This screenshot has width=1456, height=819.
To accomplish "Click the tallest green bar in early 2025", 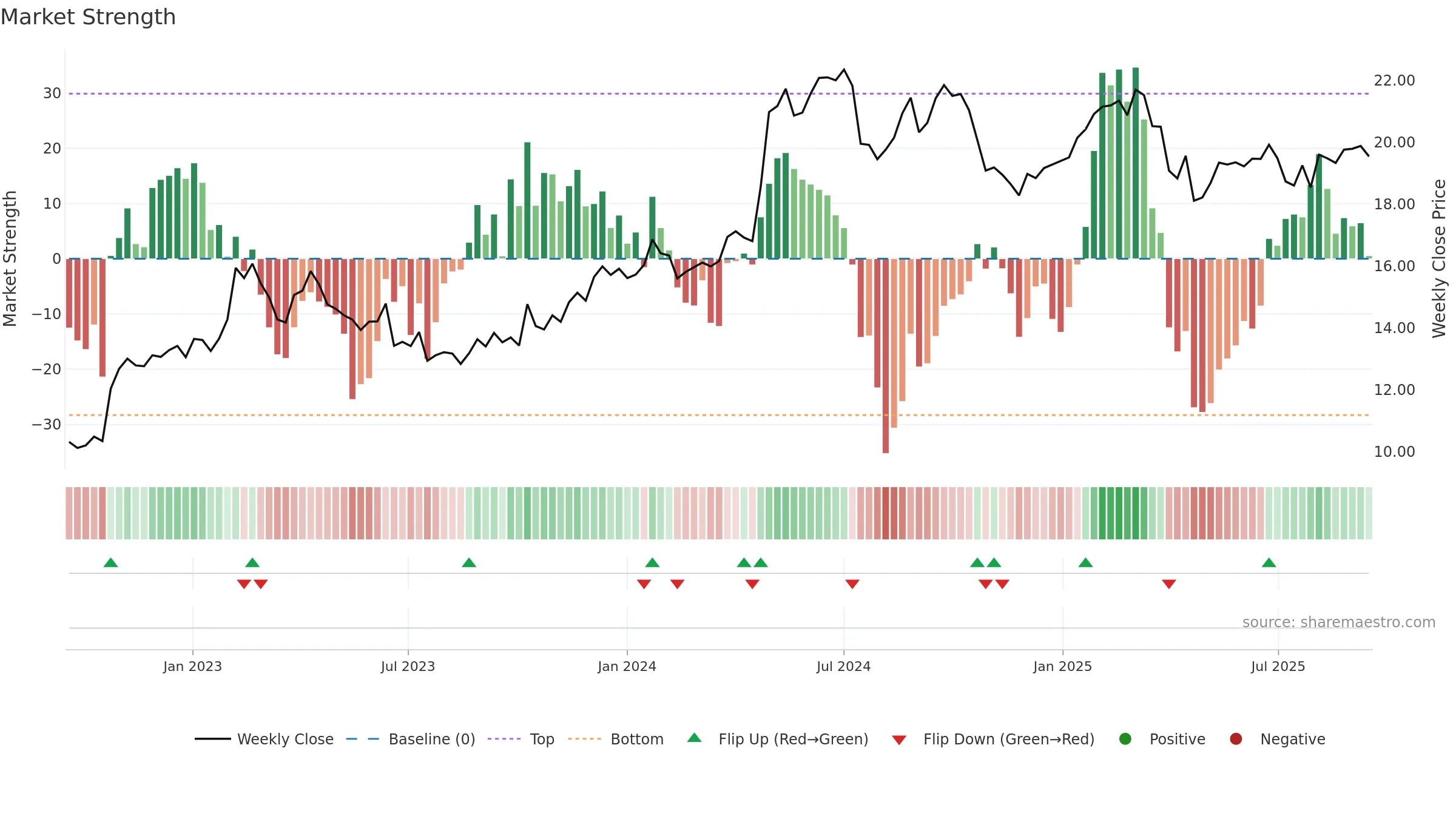I will pos(1136,163).
